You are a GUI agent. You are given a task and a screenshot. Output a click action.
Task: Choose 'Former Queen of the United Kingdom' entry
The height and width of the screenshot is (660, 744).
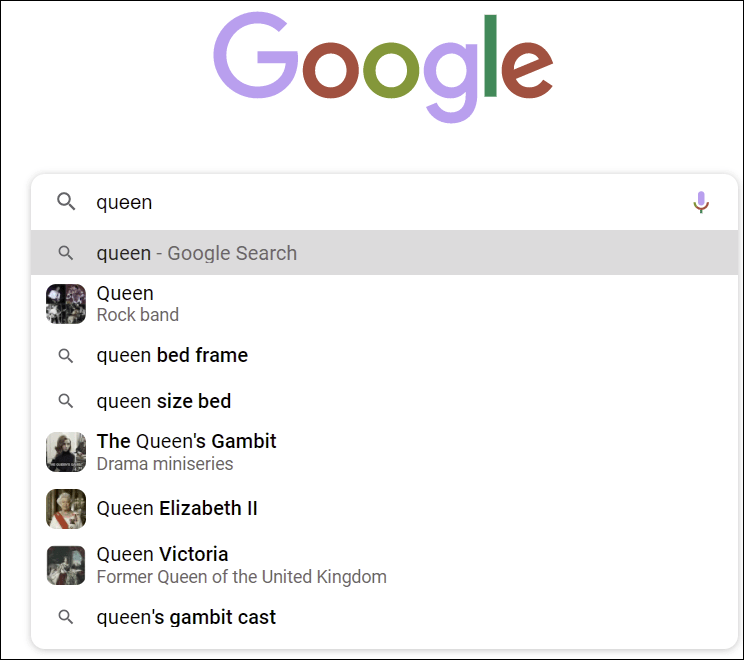click(242, 577)
